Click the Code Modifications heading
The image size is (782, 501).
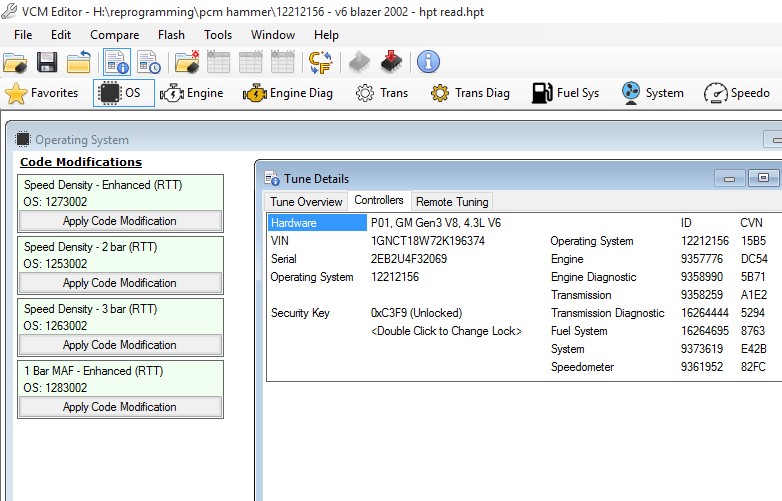(x=81, y=162)
